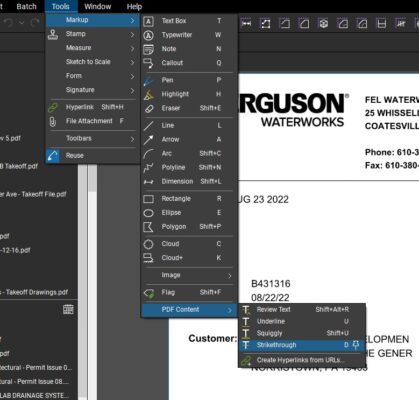Choose the Underline text tool
The width and height of the screenshot is (419, 400).
302,322
